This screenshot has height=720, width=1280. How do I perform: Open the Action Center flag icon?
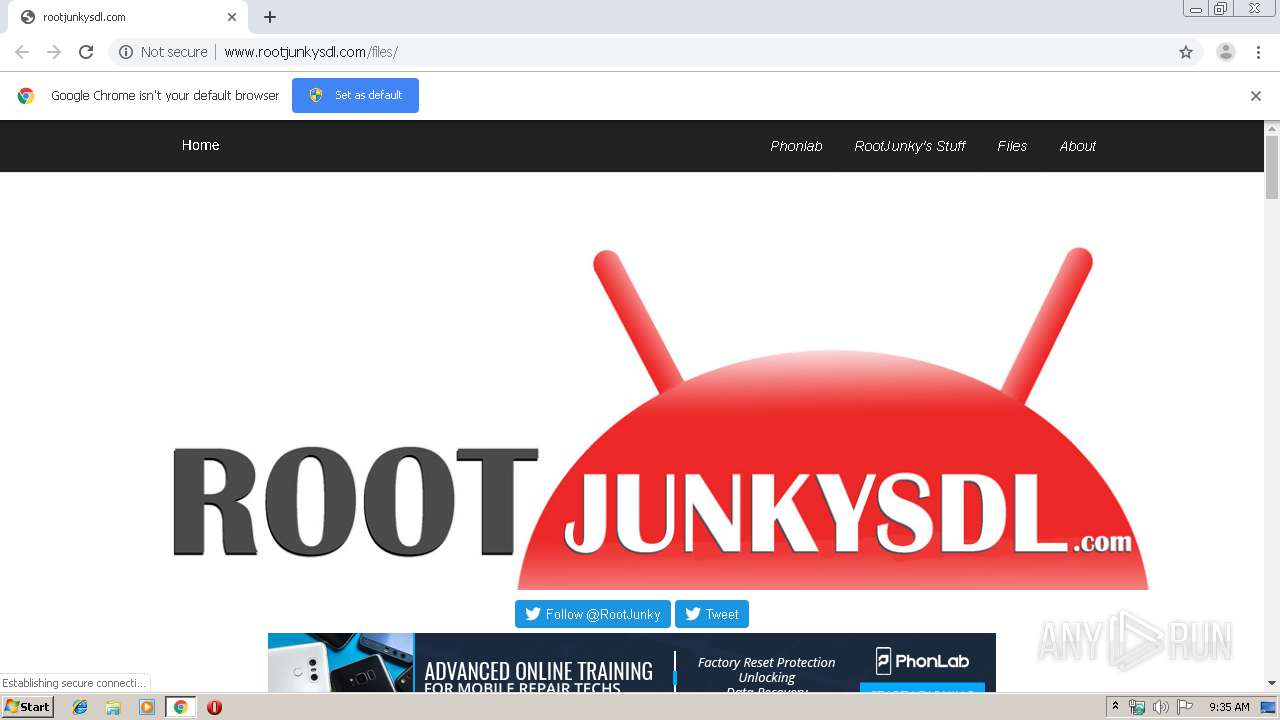pyautogui.click(x=1185, y=707)
